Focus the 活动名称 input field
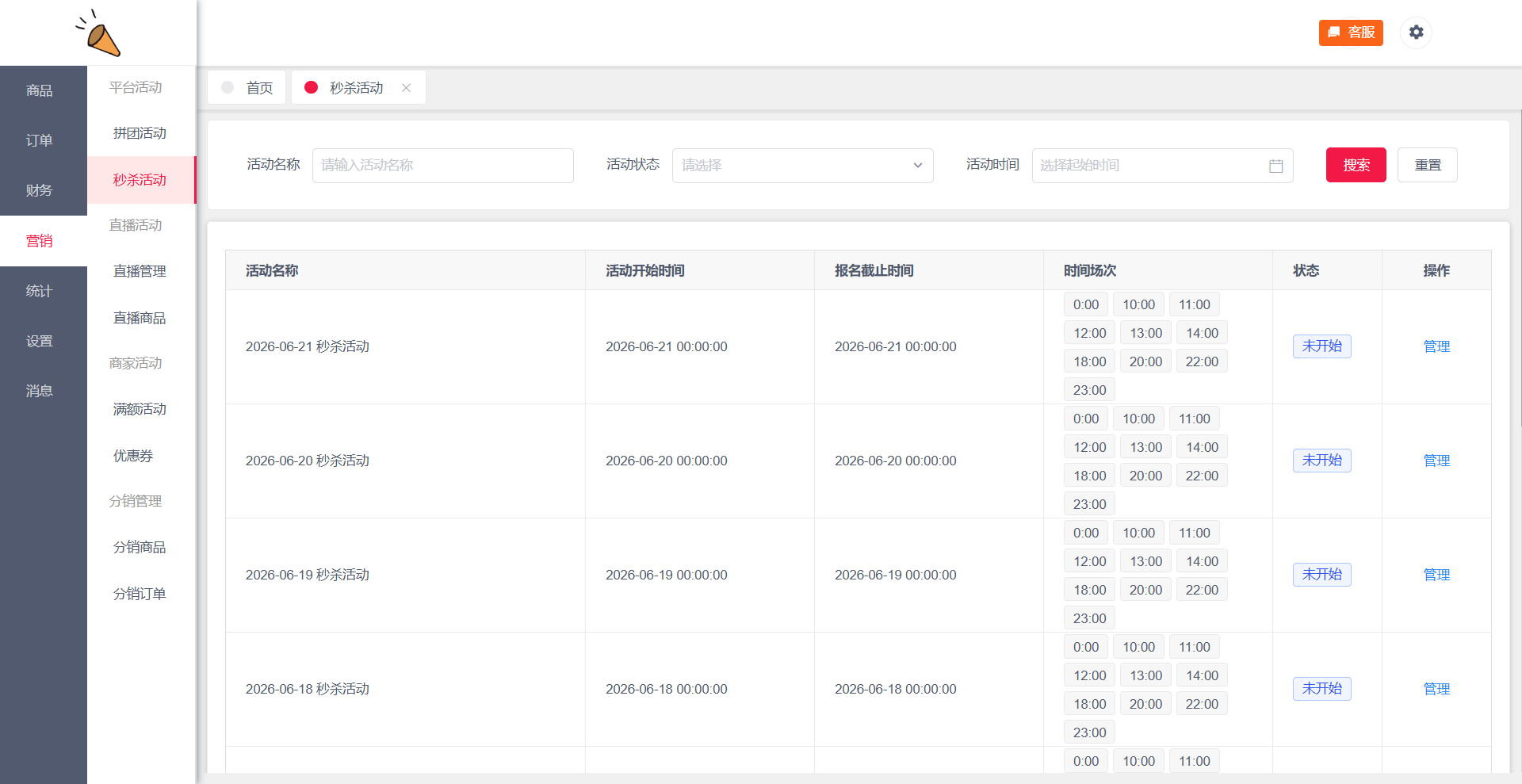The image size is (1522, 784). click(x=442, y=166)
